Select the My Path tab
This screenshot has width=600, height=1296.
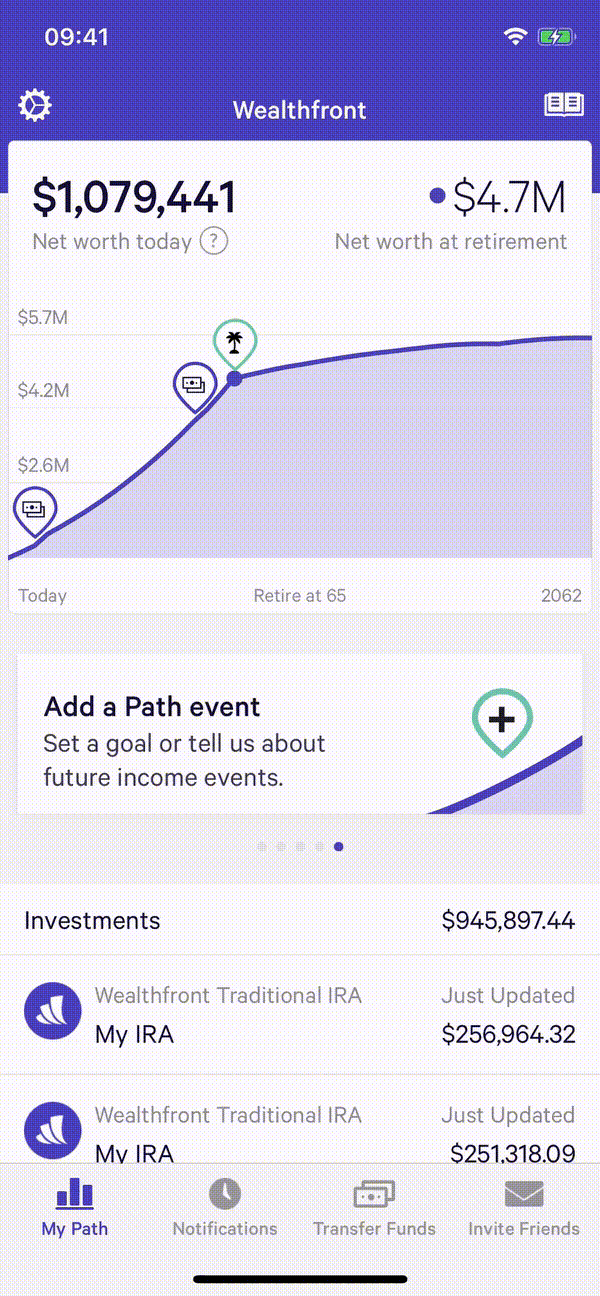point(75,1207)
